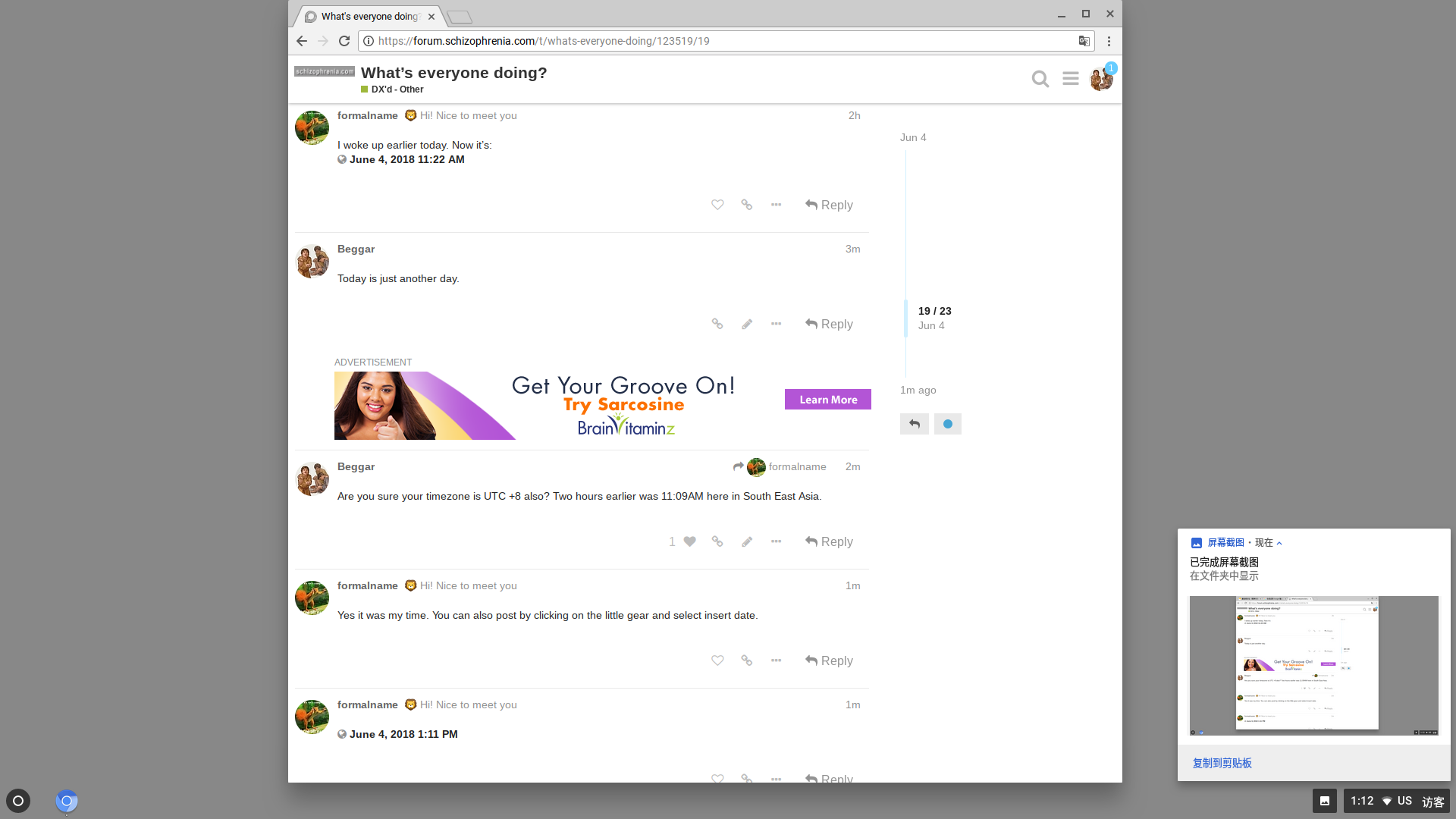Like the 'Yes it was my time' post
The width and height of the screenshot is (1456, 819).
coord(717,661)
